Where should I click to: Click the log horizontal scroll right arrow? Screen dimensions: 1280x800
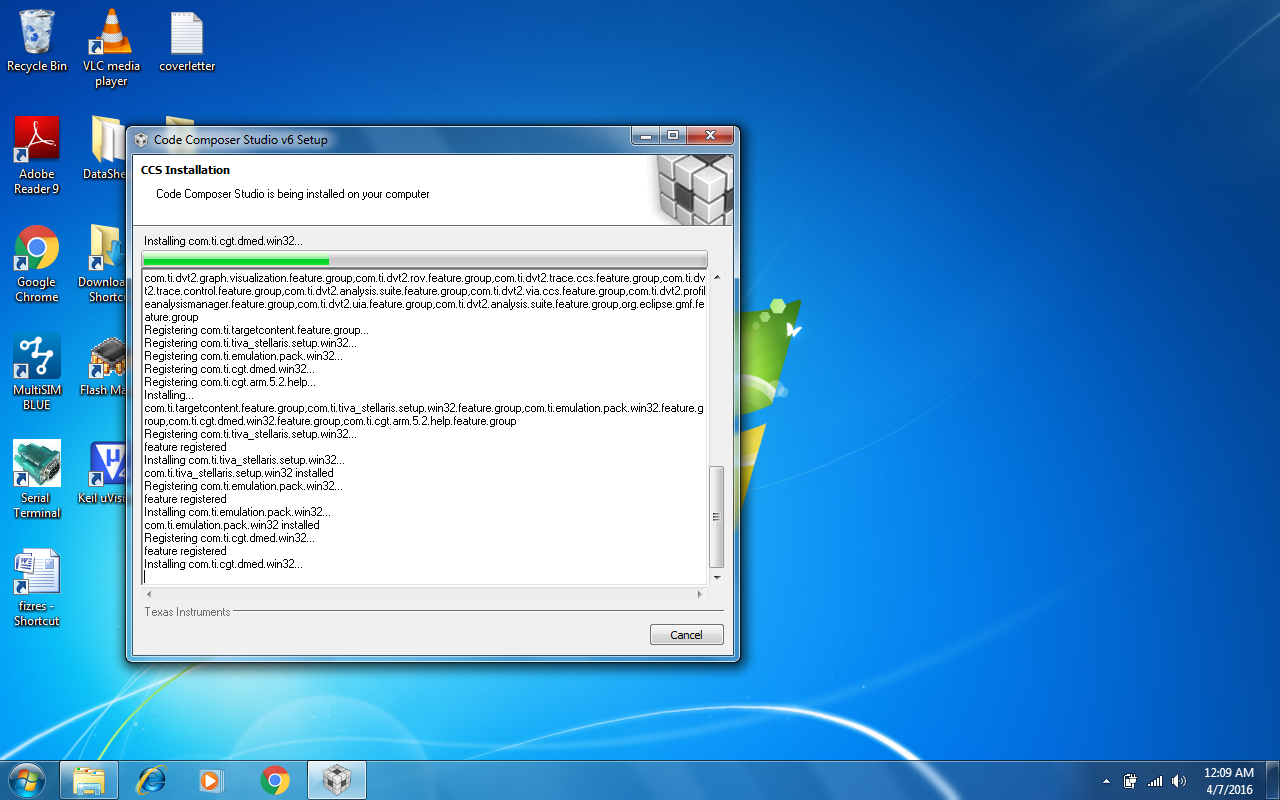pos(700,594)
